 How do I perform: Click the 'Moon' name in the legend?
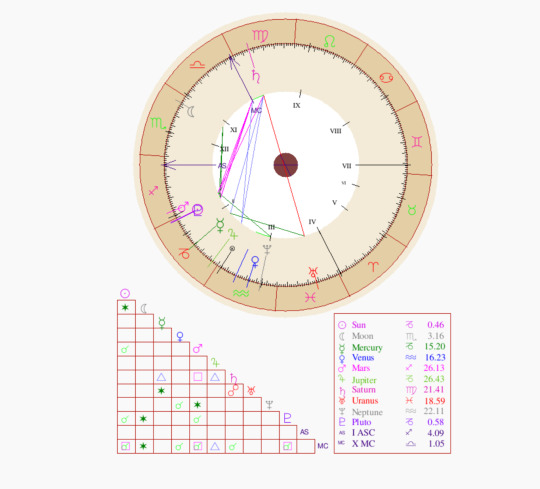(x=362, y=336)
